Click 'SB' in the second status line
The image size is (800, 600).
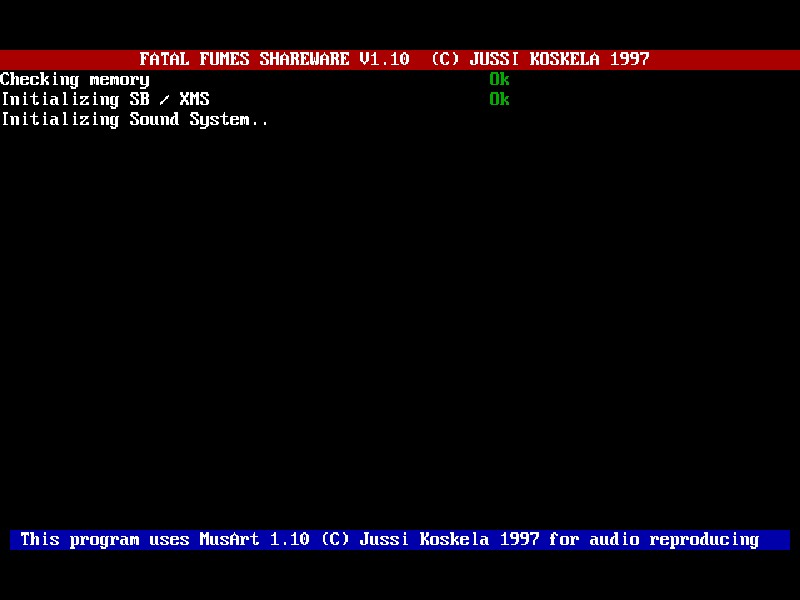coord(139,99)
